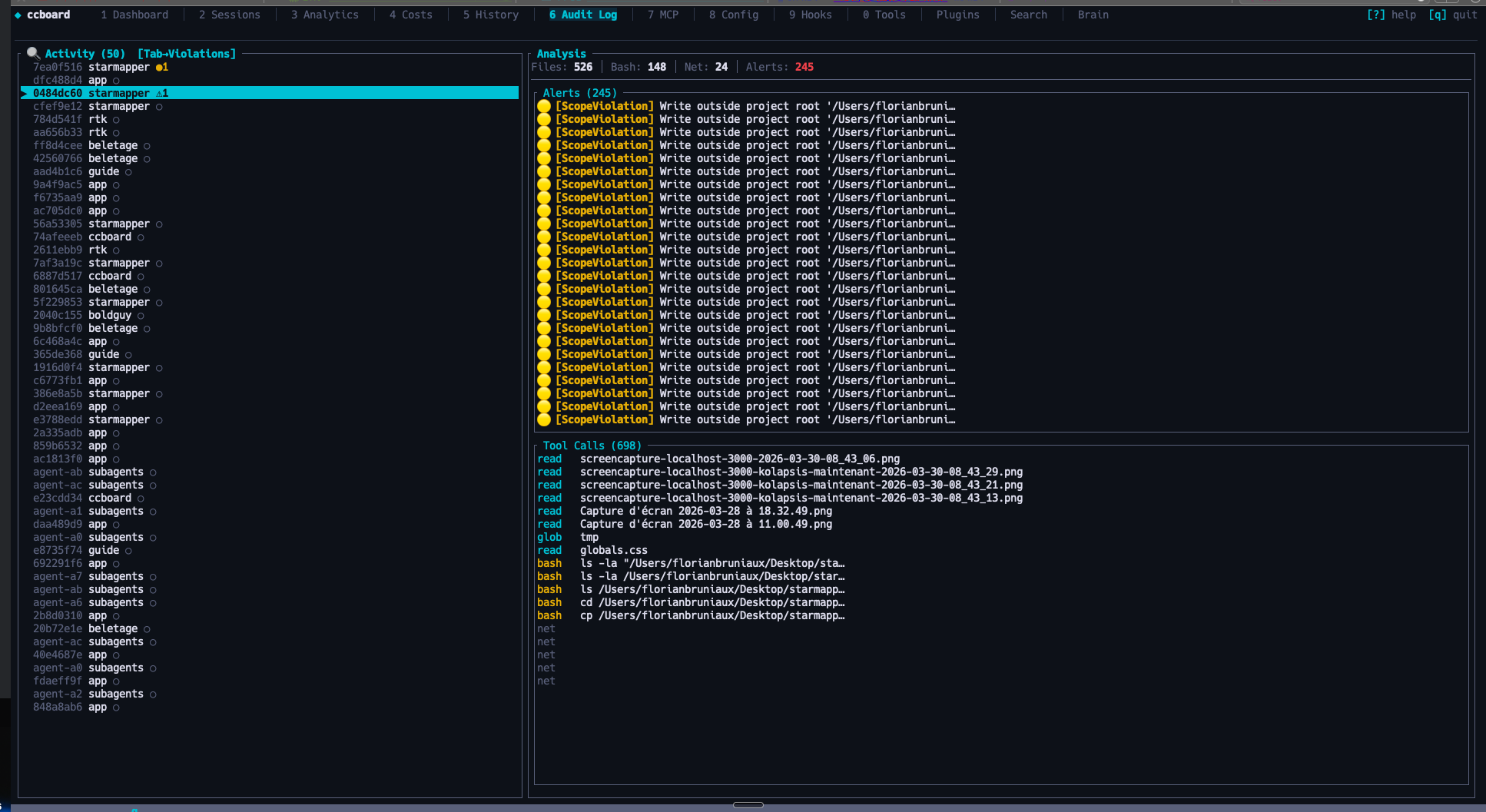The height and width of the screenshot is (812, 1486).
Task: Click yellow dot of last ScopeViolation alert
Action: click(x=544, y=419)
